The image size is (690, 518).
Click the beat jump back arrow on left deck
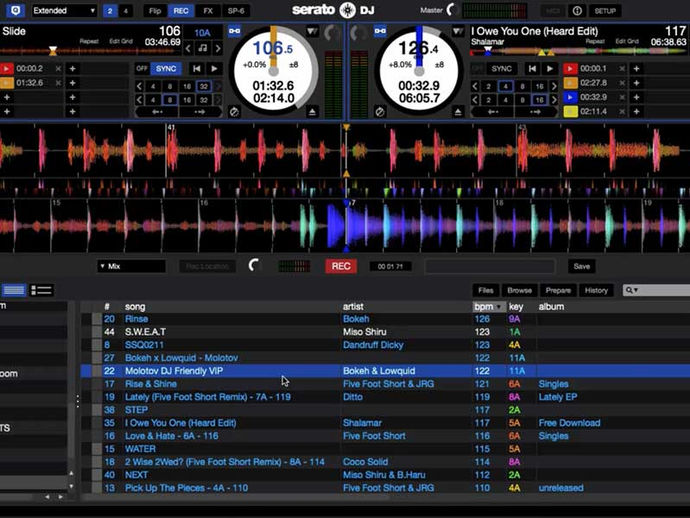pos(157,112)
